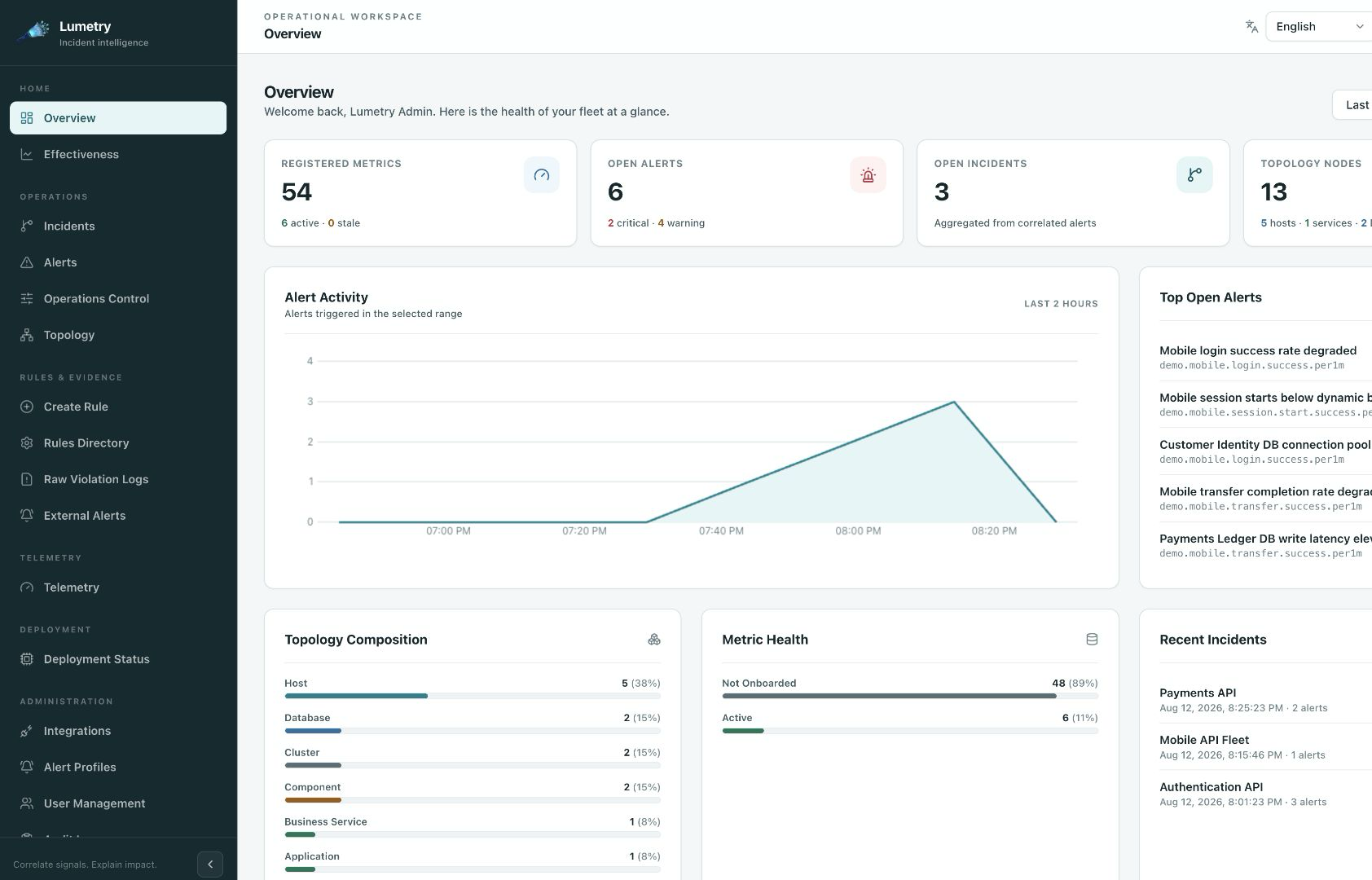Click the Registered Metrics value 54
This screenshot has width=1372, height=880.
pyautogui.click(x=297, y=191)
